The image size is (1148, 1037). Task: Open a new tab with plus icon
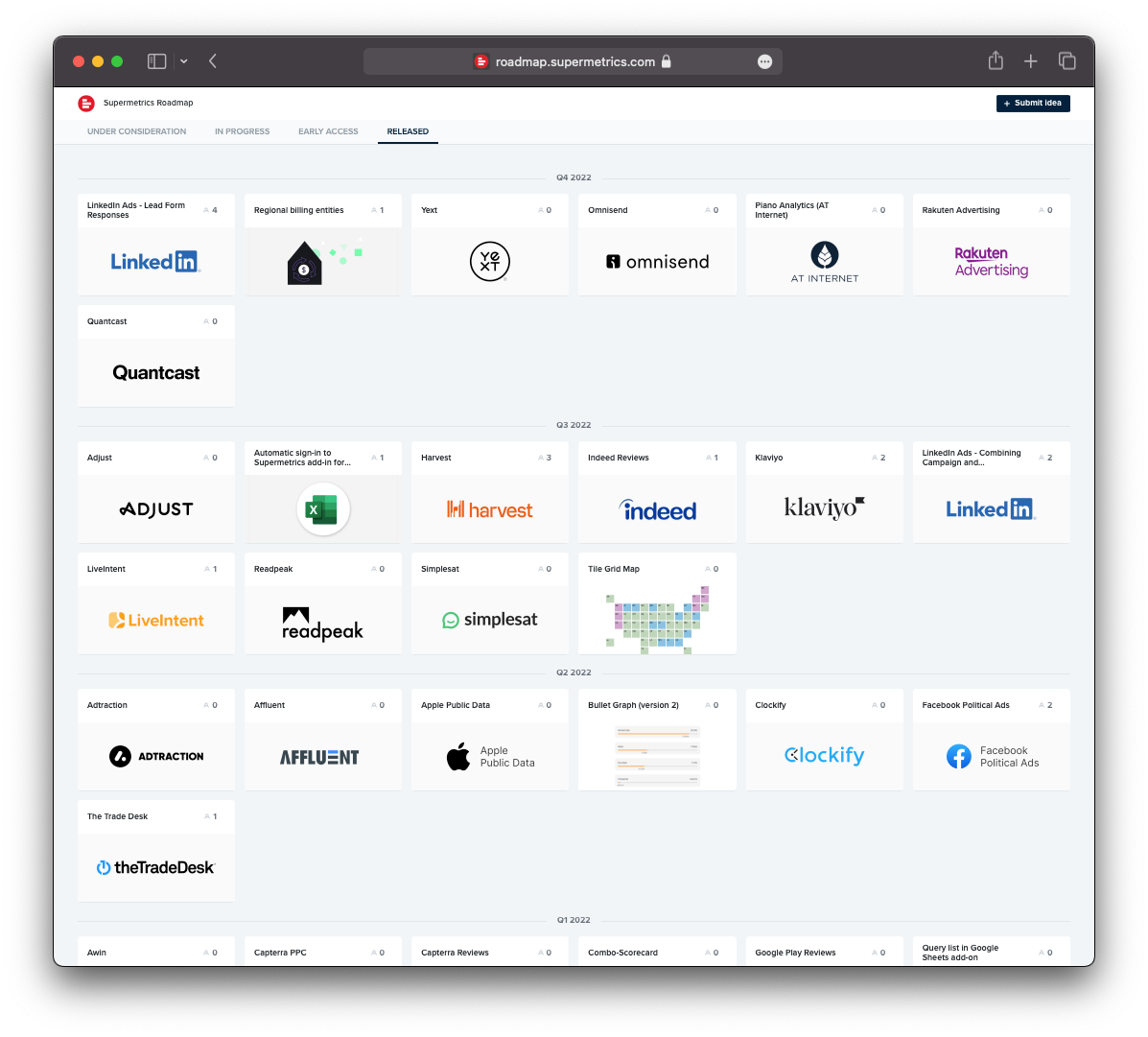click(x=1031, y=61)
